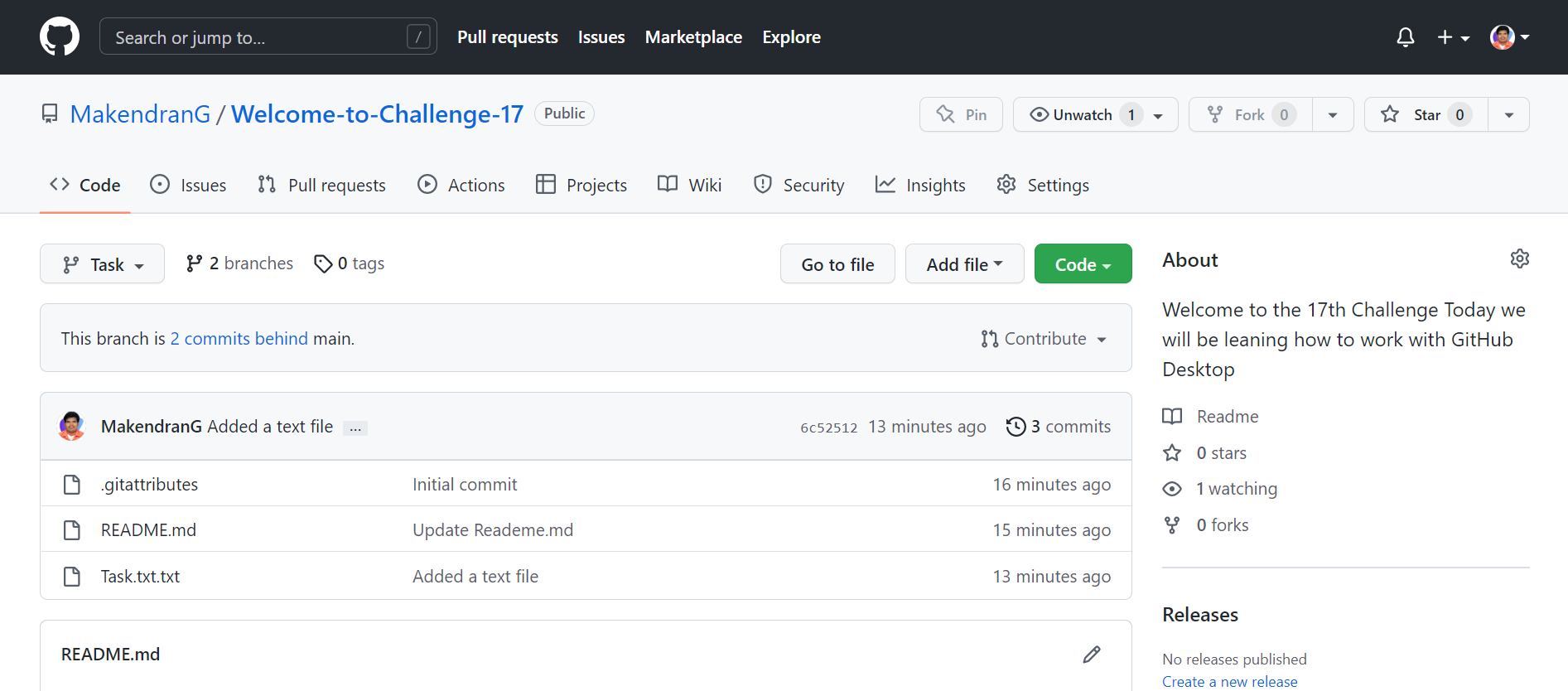Click the Go to file button
This screenshot has height=691, width=1568.
[x=837, y=263]
